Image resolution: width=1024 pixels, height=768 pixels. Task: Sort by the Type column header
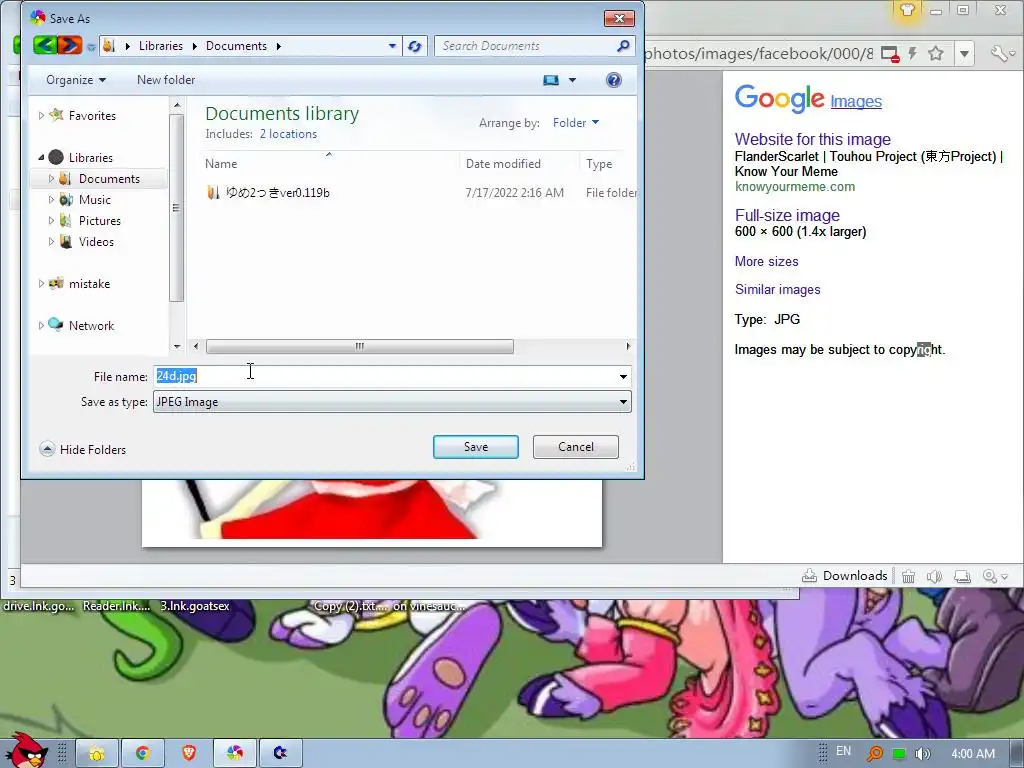(608, 164)
